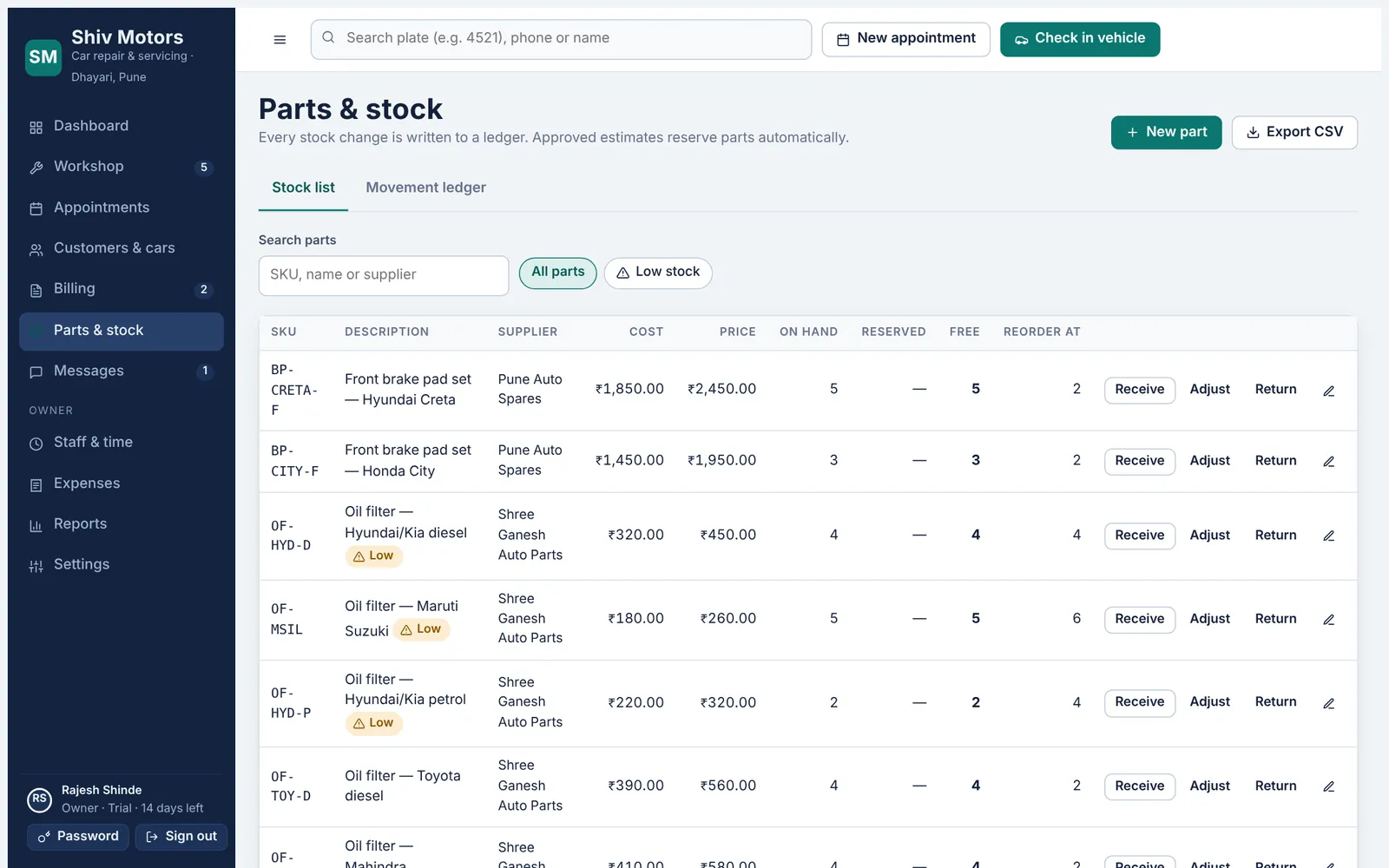Focus the SKU, name or supplier field
Viewport: 1389px width, 868px height.
[x=384, y=275]
